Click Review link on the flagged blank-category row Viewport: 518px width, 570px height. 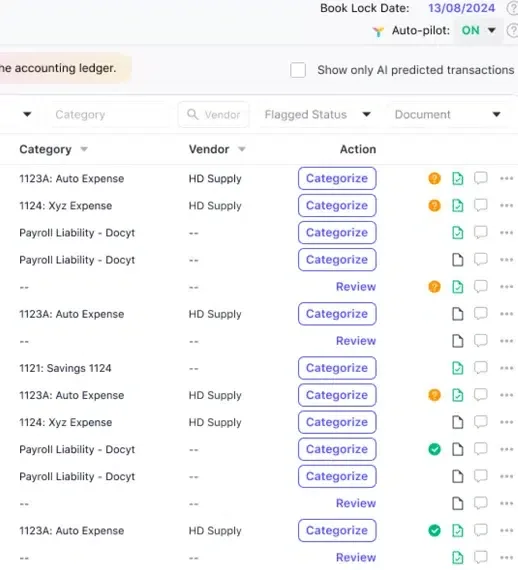(x=356, y=287)
